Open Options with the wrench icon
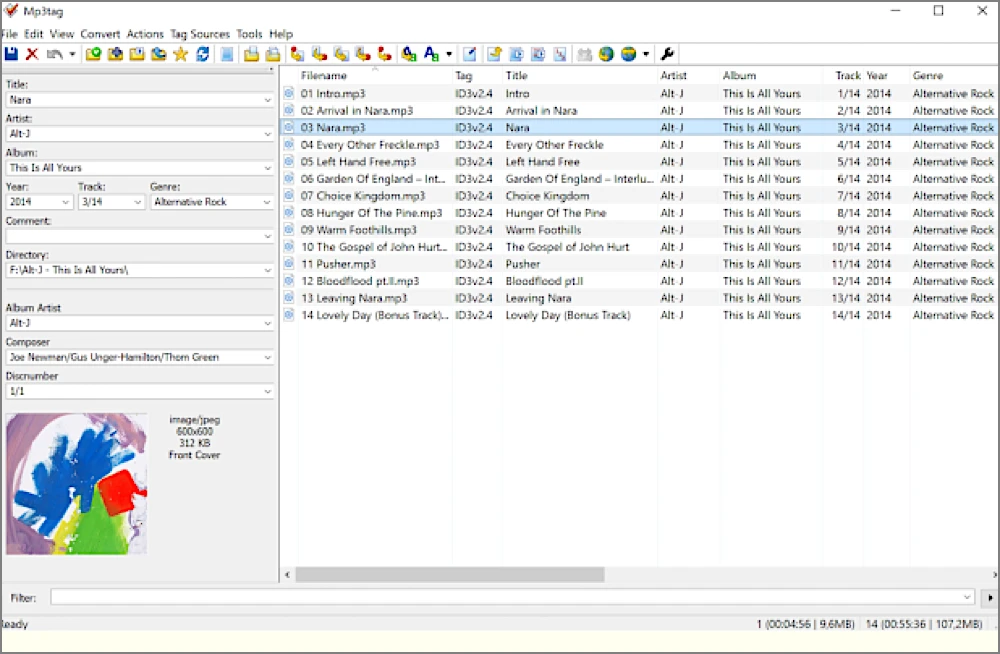The height and width of the screenshot is (654, 1000). (x=668, y=54)
